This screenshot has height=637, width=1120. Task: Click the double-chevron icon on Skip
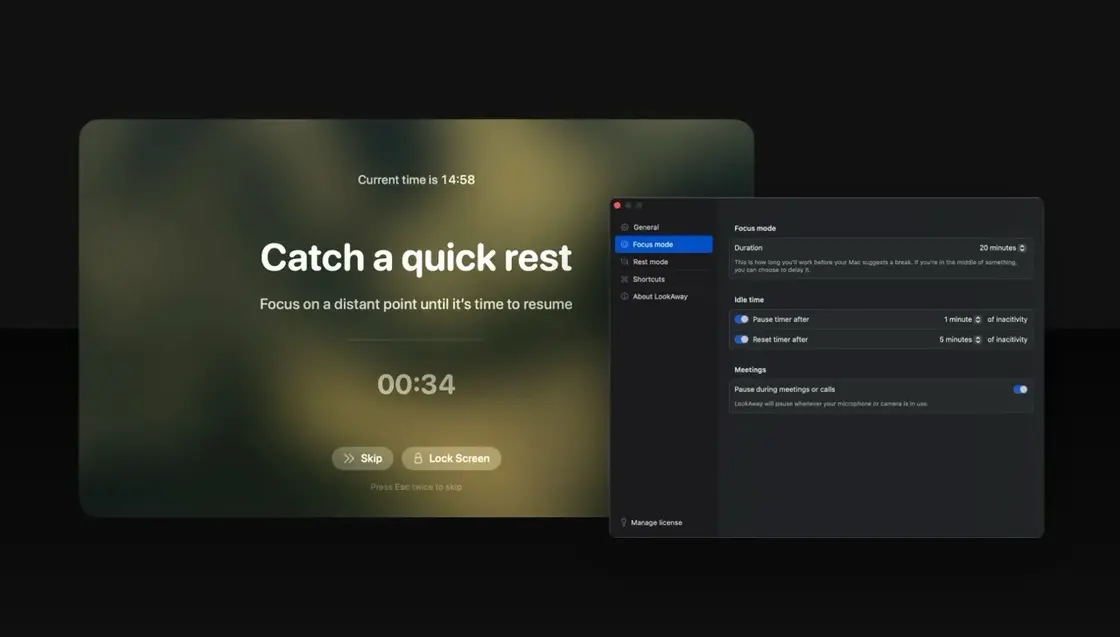(349, 458)
